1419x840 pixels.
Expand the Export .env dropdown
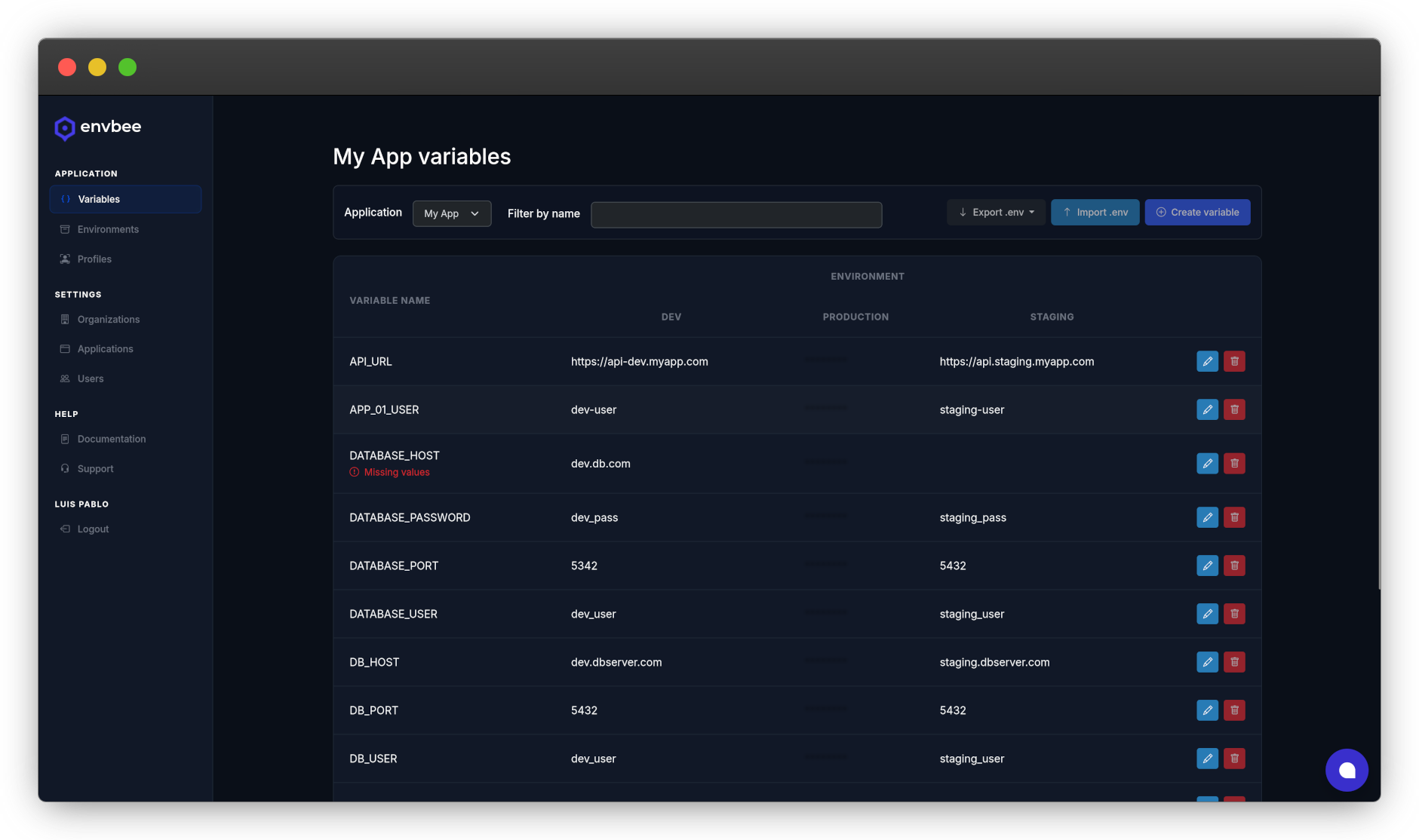point(996,212)
